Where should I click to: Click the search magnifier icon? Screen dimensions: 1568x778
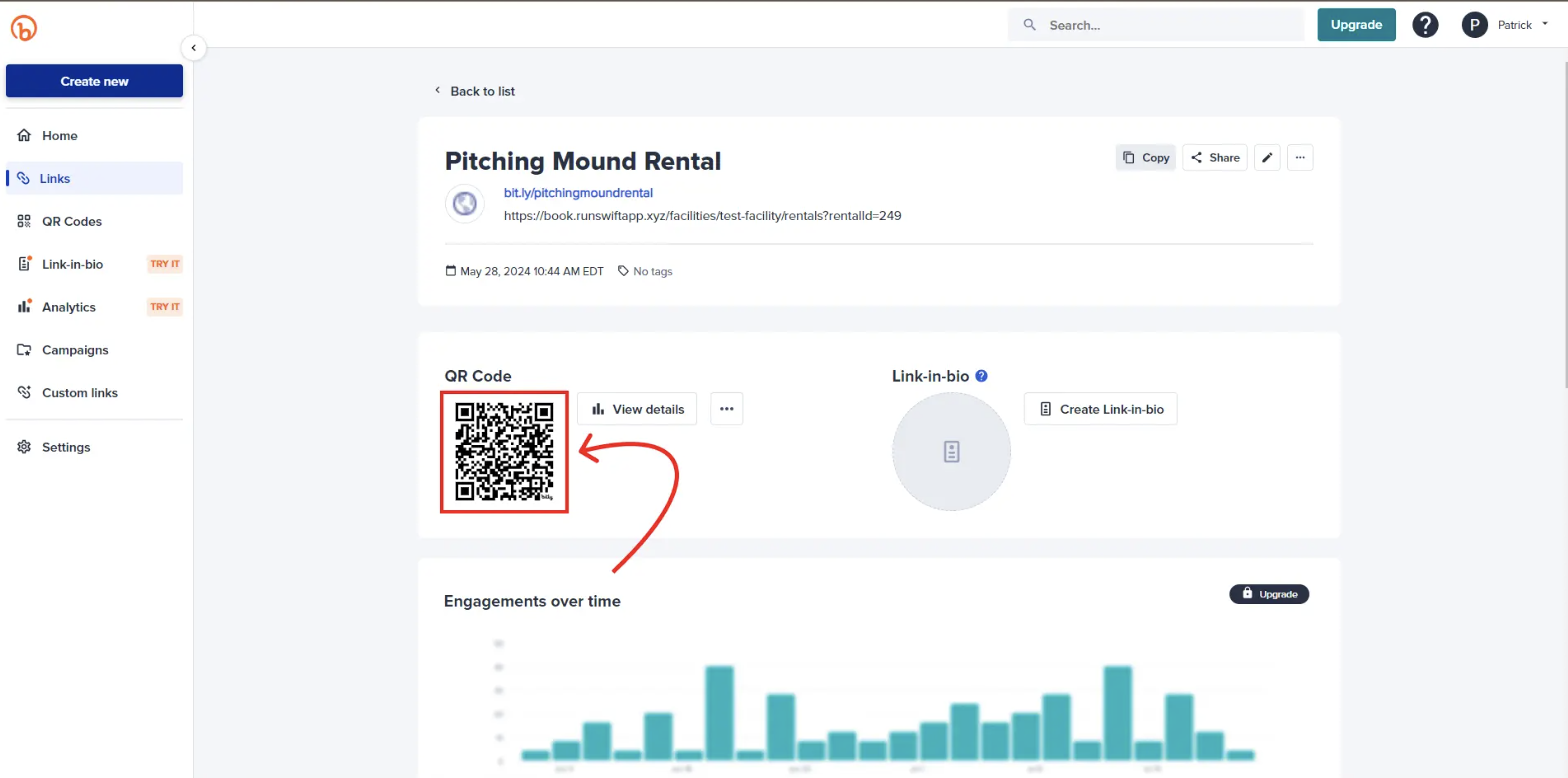click(x=1028, y=25)
